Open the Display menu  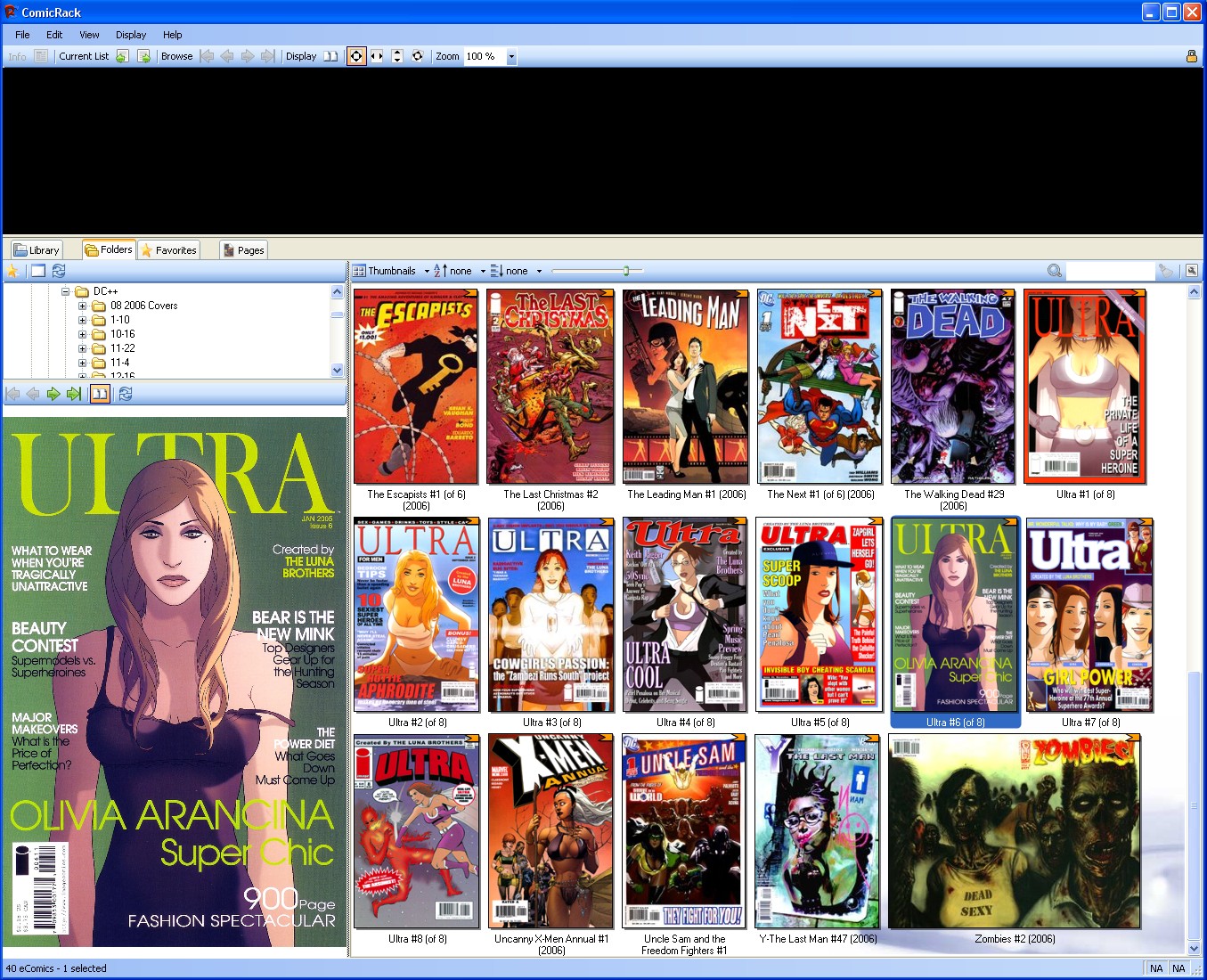tap(131, 35)
